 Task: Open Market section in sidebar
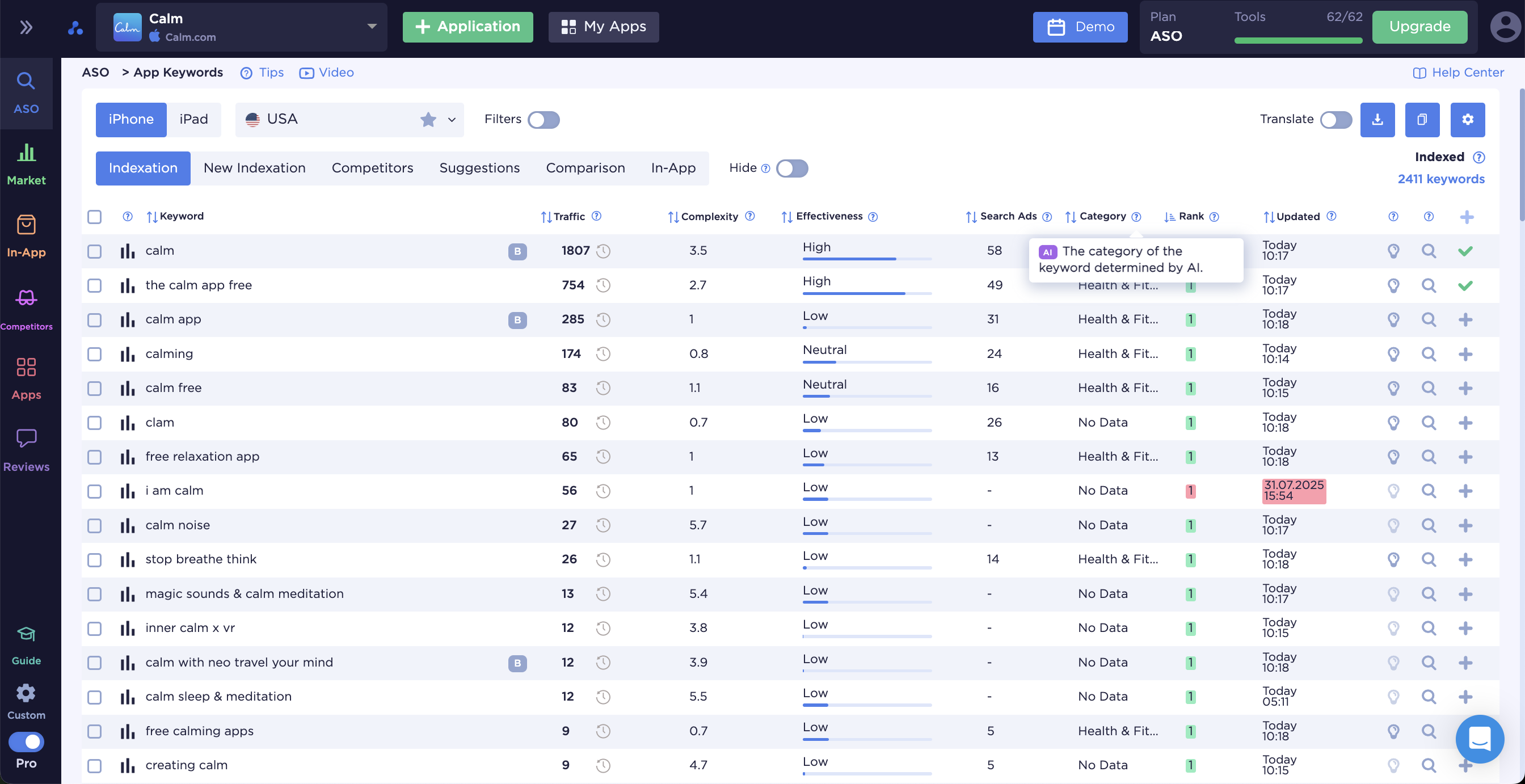point(26,164)
